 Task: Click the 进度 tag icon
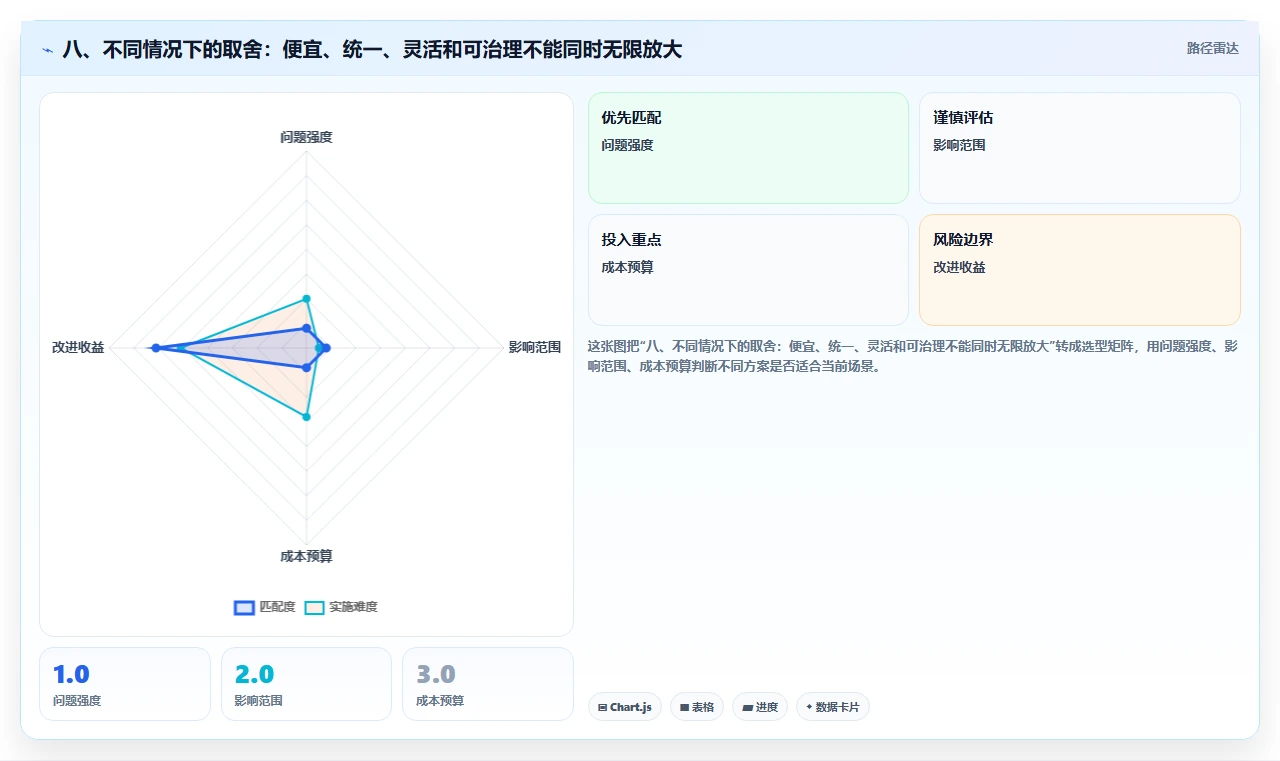747,707
